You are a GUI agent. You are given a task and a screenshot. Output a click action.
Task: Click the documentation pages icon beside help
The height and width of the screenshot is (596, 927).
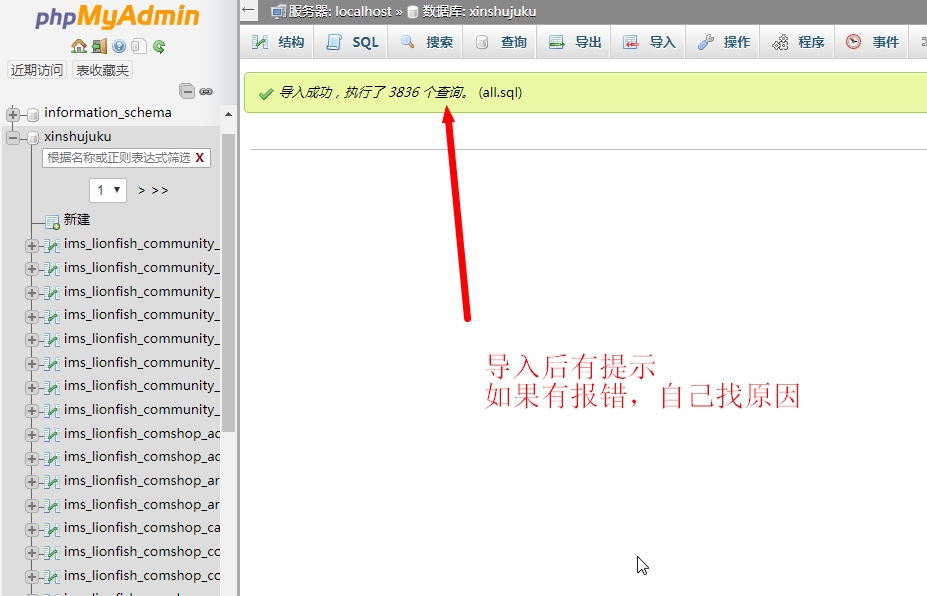click(x=139, y=46)
